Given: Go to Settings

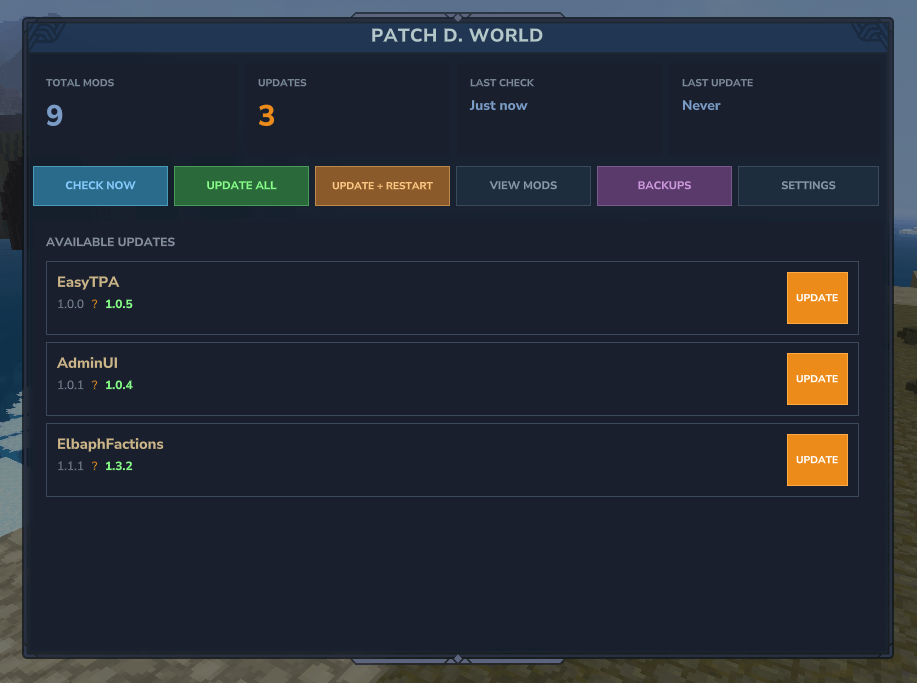Looking at the screenshot, I should pos(808,186).
